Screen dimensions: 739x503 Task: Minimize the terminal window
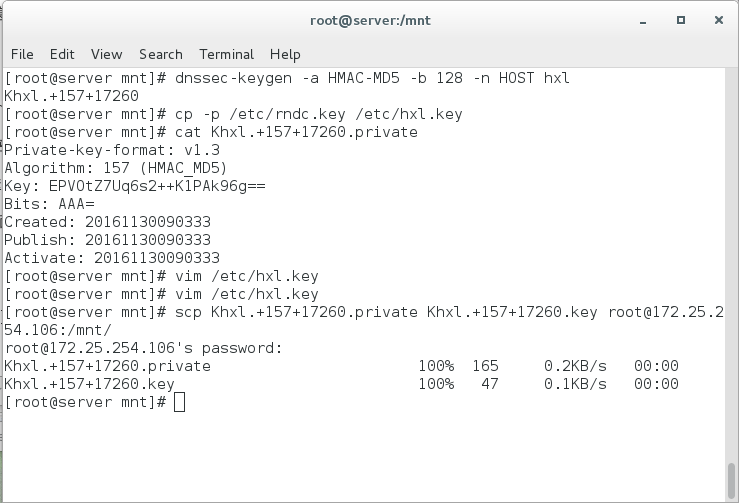(643, 21)
